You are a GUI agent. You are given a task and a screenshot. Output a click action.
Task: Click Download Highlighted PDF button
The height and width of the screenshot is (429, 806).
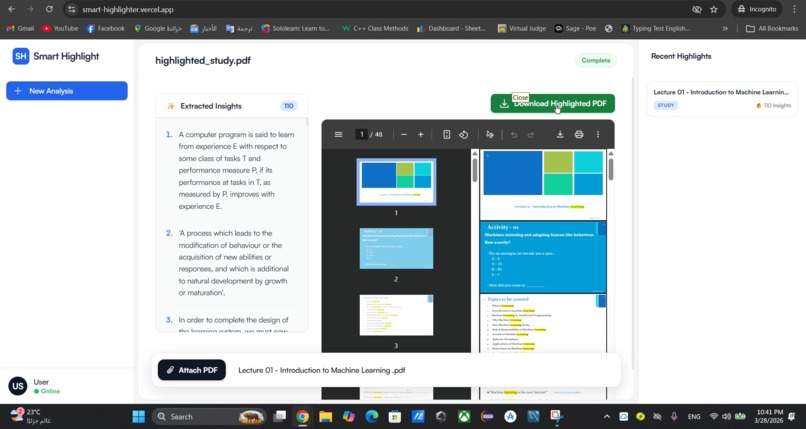[553, 103]
